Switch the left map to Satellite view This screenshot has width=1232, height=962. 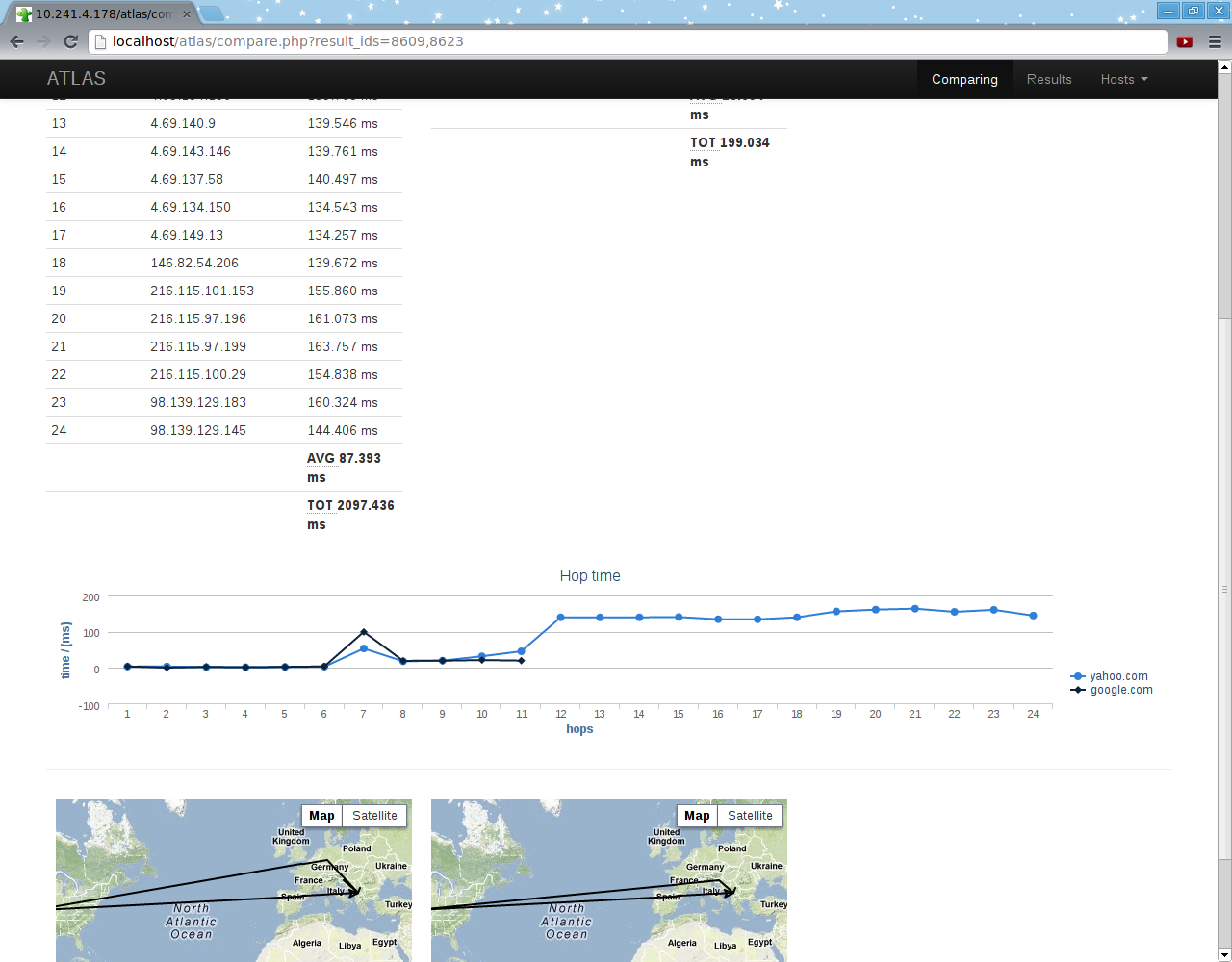click(374, 816)
